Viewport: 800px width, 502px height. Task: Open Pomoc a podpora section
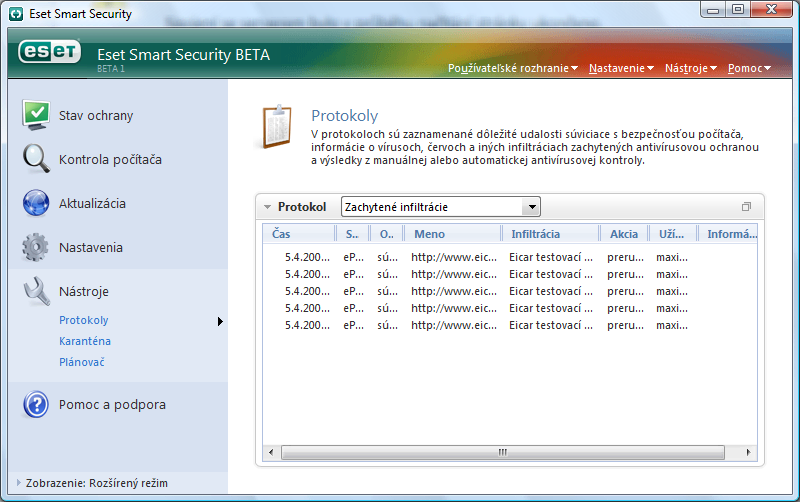[112, 405]
